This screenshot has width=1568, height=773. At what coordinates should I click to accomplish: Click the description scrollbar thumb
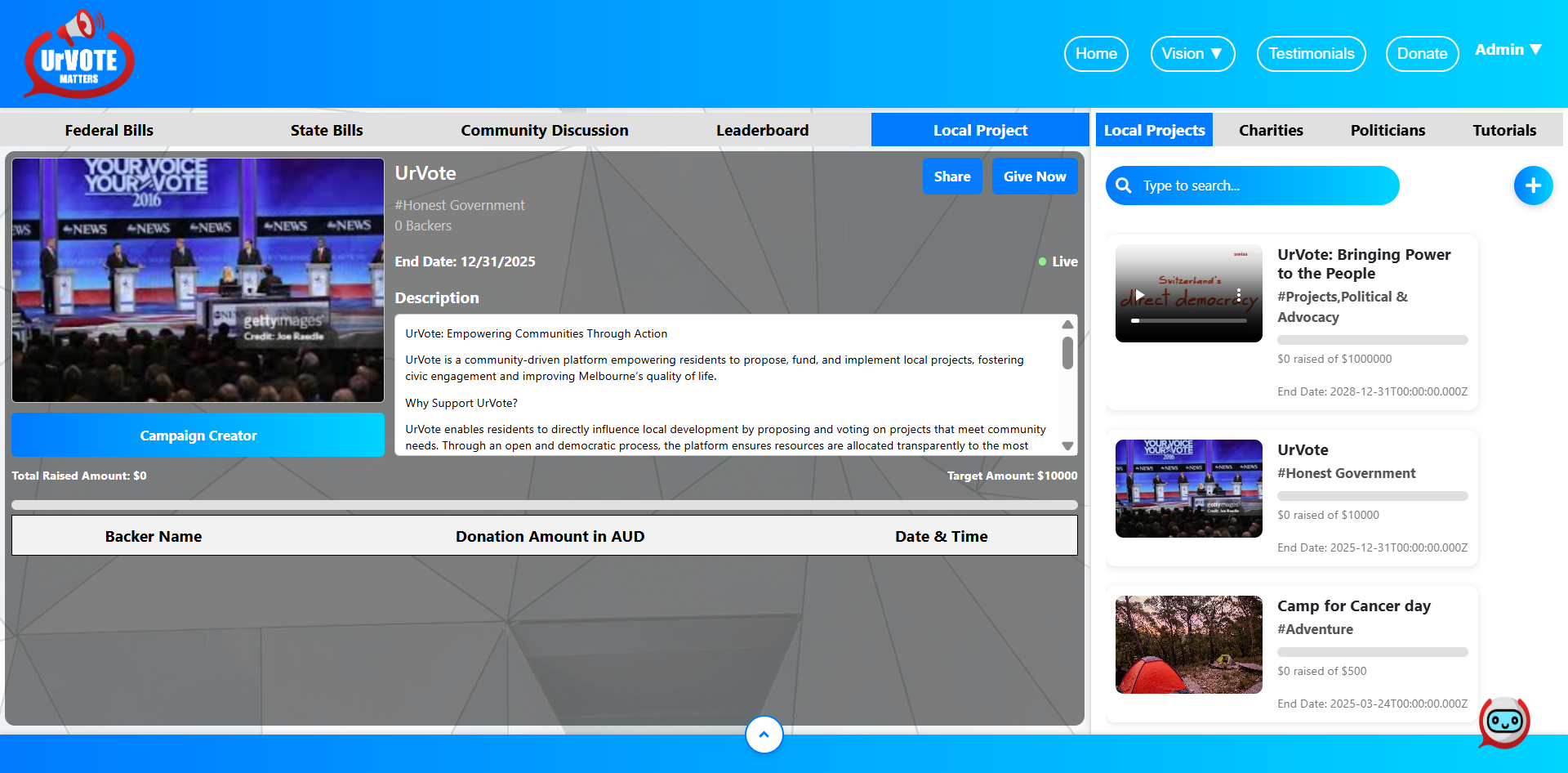tap(1067, 353)
